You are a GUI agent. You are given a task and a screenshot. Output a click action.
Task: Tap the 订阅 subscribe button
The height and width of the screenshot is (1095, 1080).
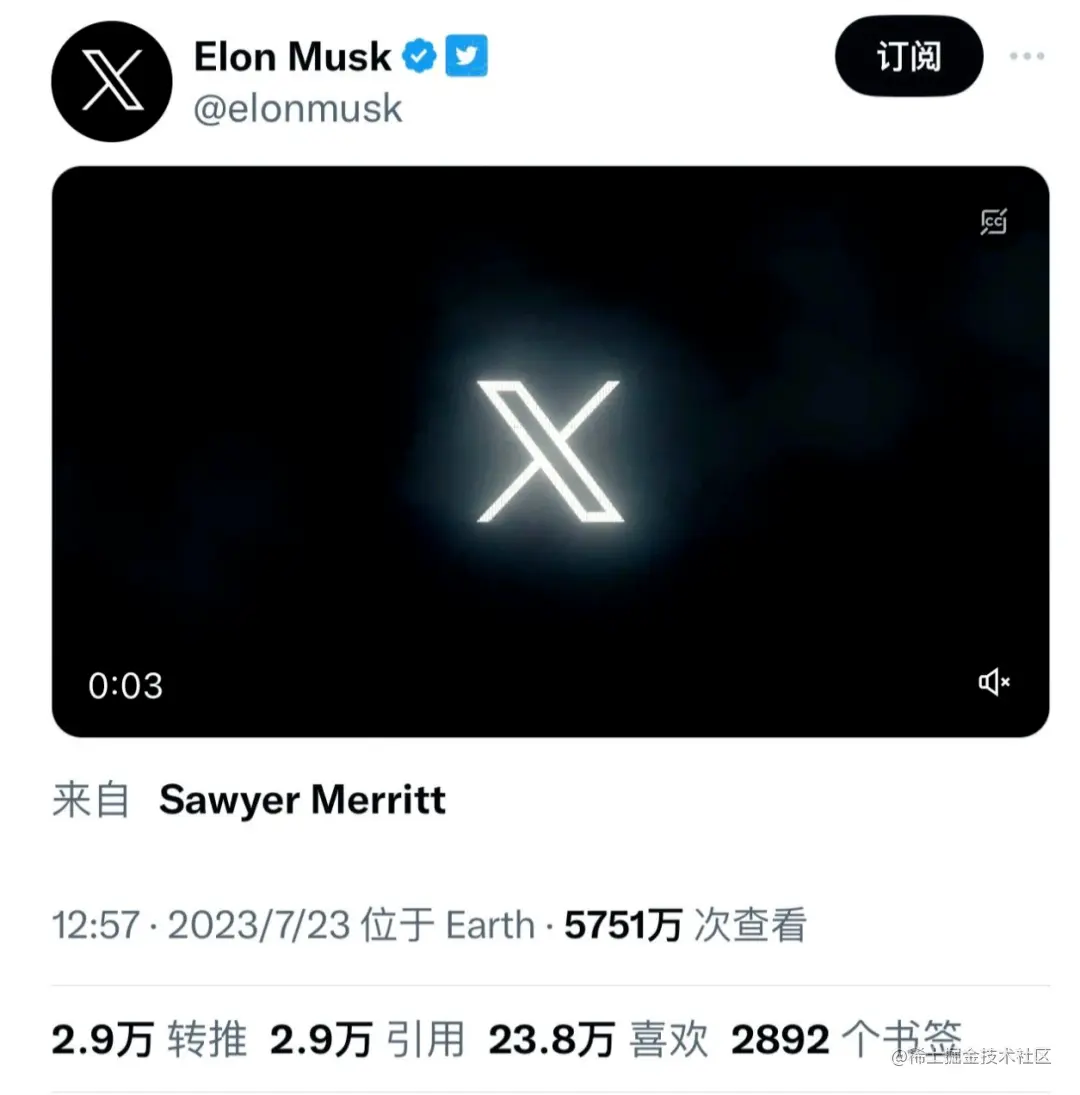click(909, 56)
